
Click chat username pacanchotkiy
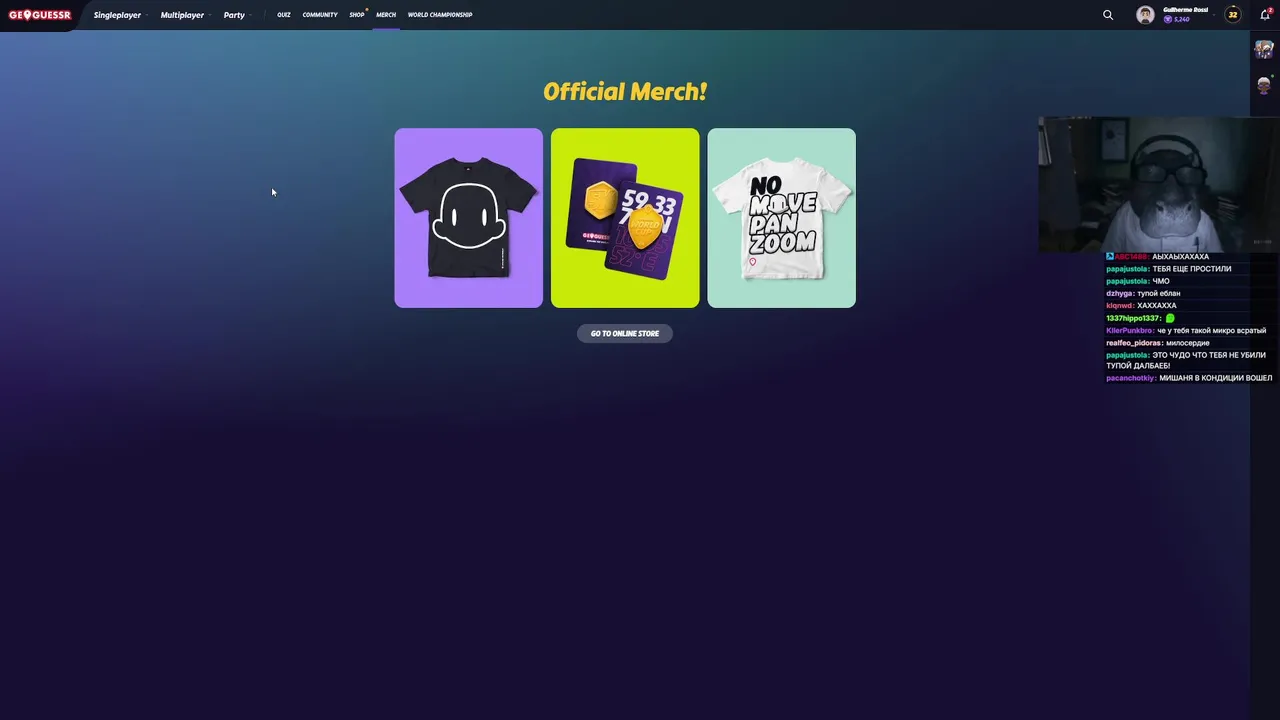(1131, 378)
